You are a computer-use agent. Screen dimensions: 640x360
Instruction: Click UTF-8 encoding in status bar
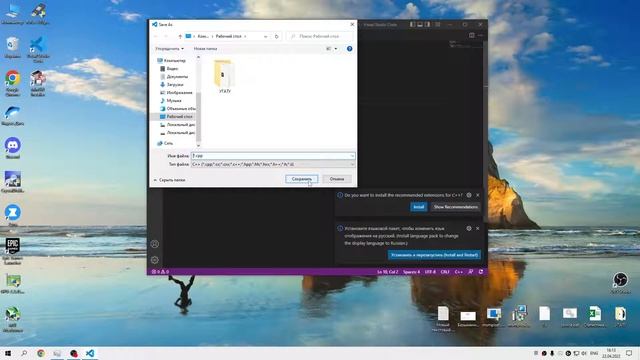[430, 272]
